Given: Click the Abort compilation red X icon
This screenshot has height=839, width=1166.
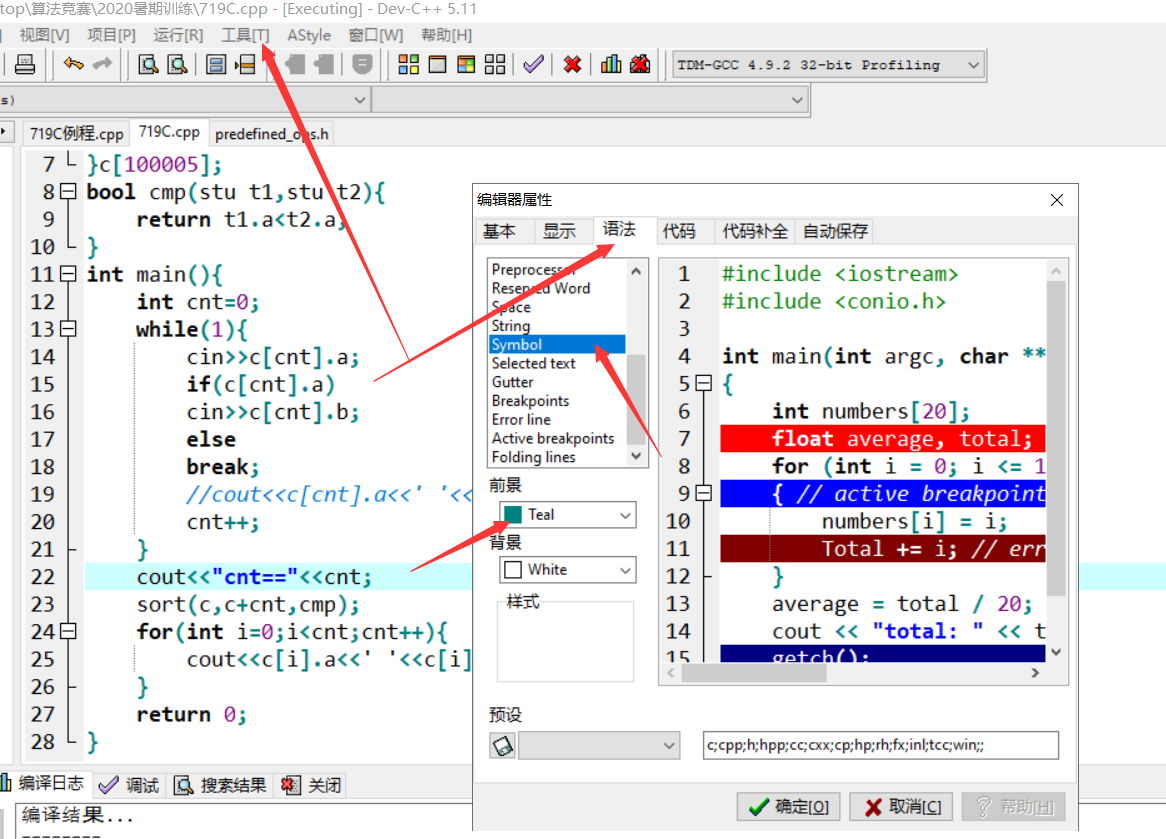Looking at the screenshot, I should [571, 64].
